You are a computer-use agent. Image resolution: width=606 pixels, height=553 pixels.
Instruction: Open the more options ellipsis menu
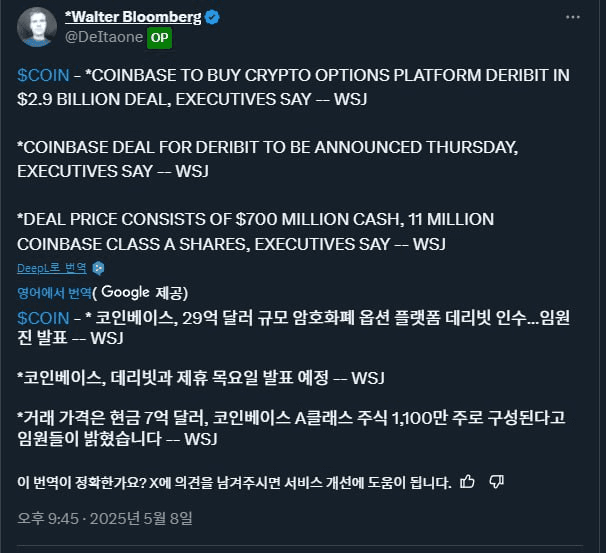pyautogui.click(x=572, y=18)
